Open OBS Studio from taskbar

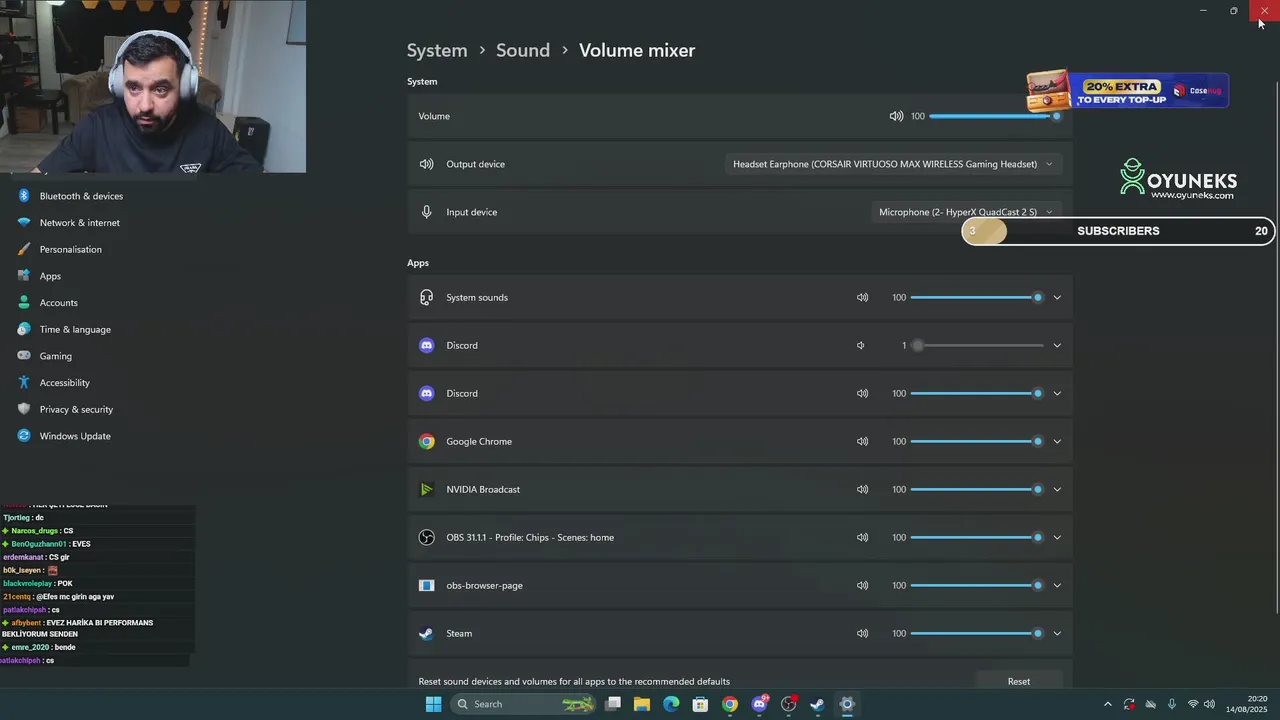[788, 704]
